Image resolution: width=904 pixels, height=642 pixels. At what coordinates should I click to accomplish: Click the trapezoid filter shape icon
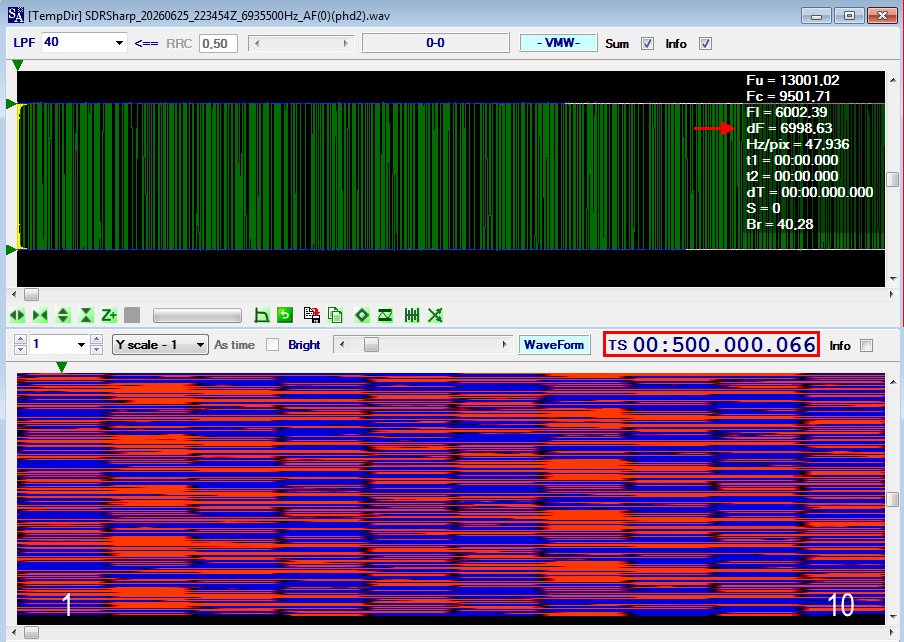click(262, 315)
